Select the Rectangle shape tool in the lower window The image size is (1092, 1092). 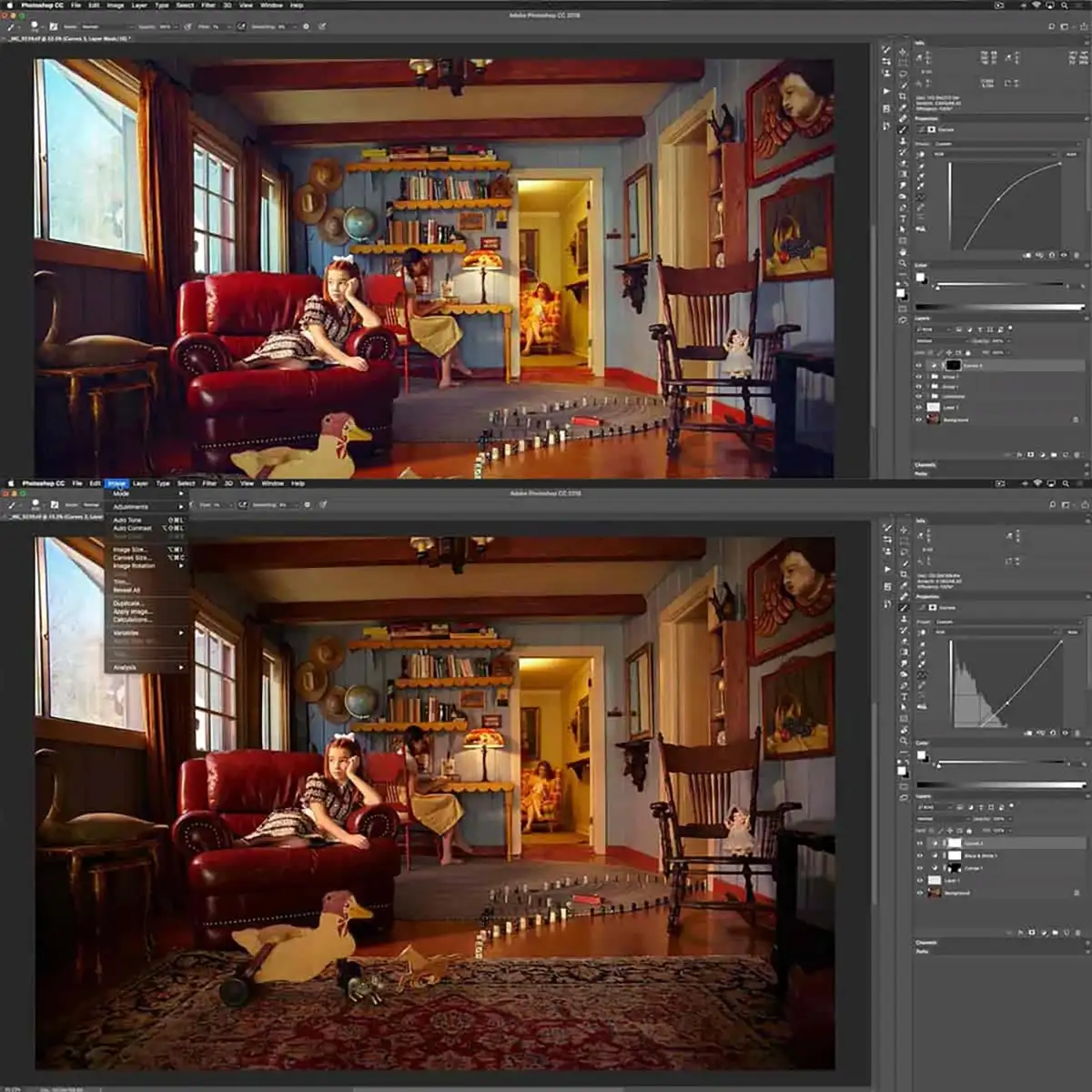(x=903, y=719)
